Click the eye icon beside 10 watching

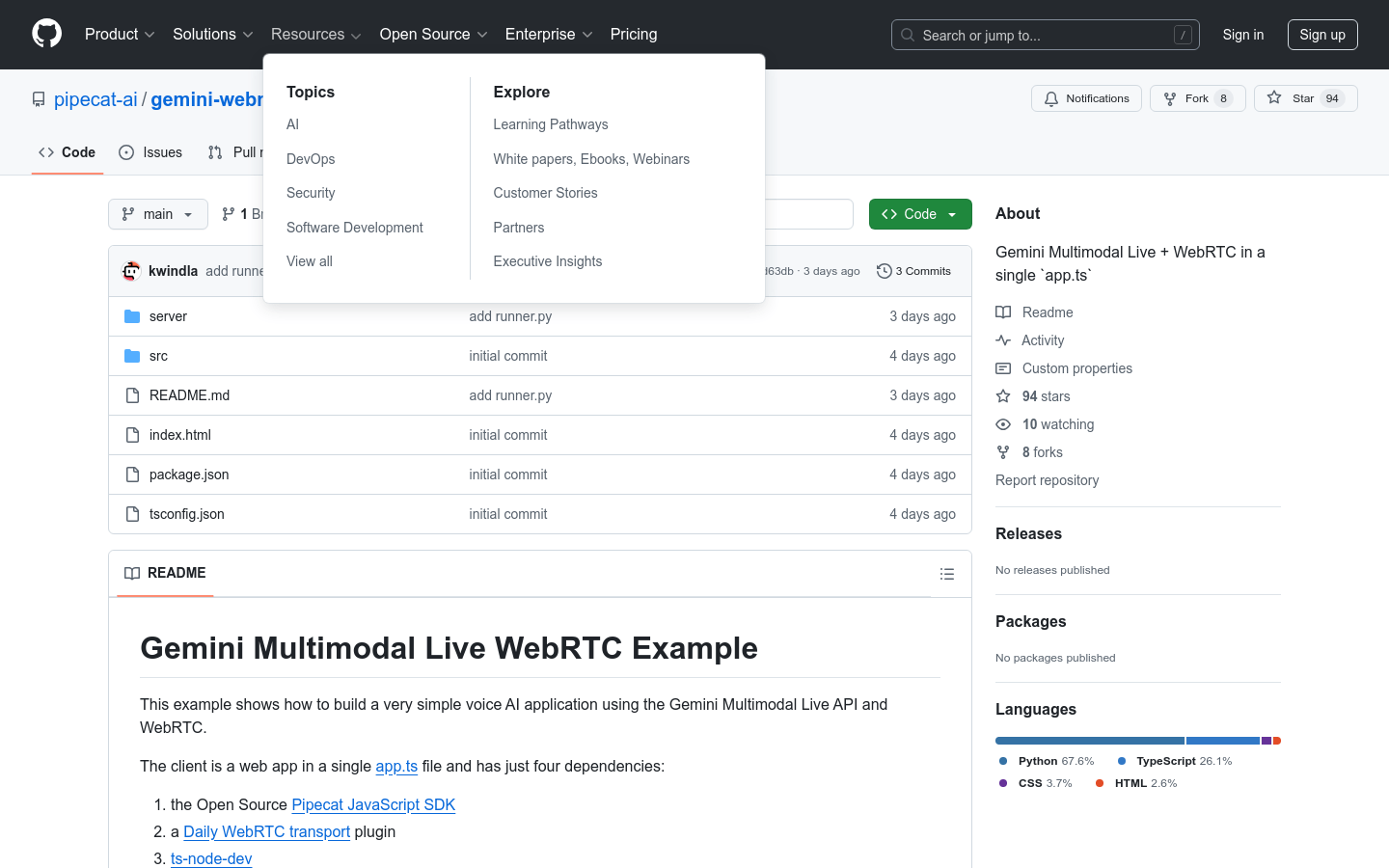point(1003,424)
